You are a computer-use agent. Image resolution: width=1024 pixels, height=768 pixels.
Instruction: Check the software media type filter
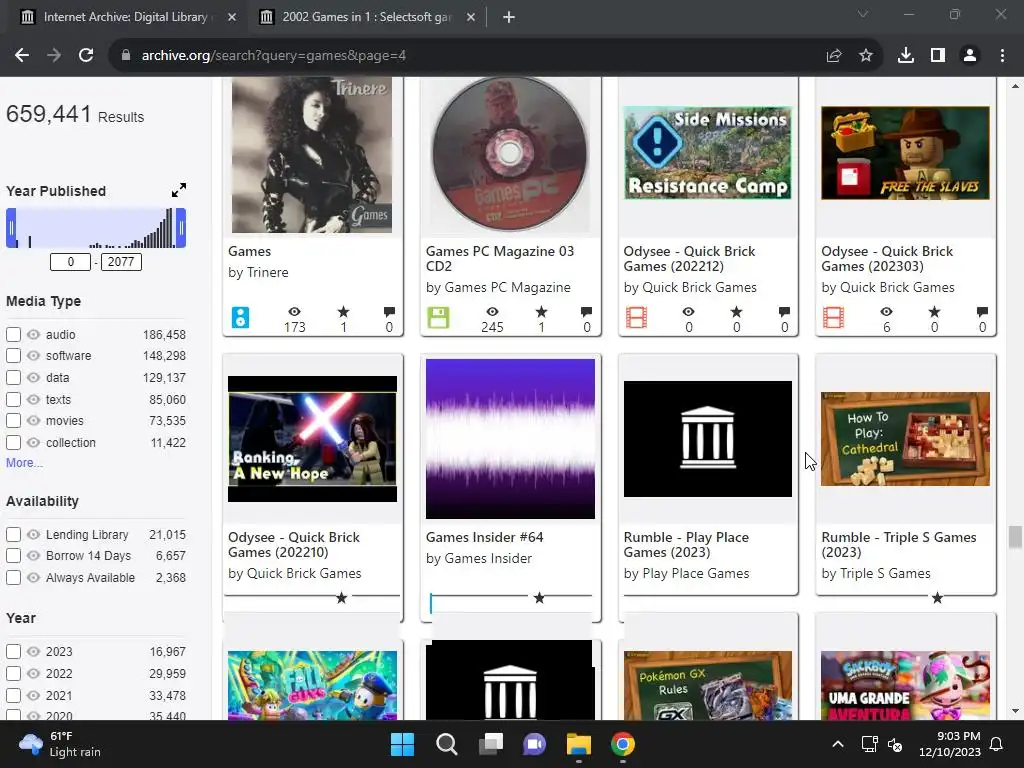13,356
